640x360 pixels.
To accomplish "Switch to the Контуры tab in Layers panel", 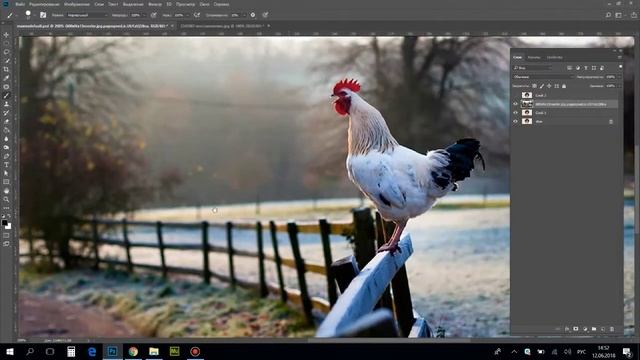I will pos(555,58).
